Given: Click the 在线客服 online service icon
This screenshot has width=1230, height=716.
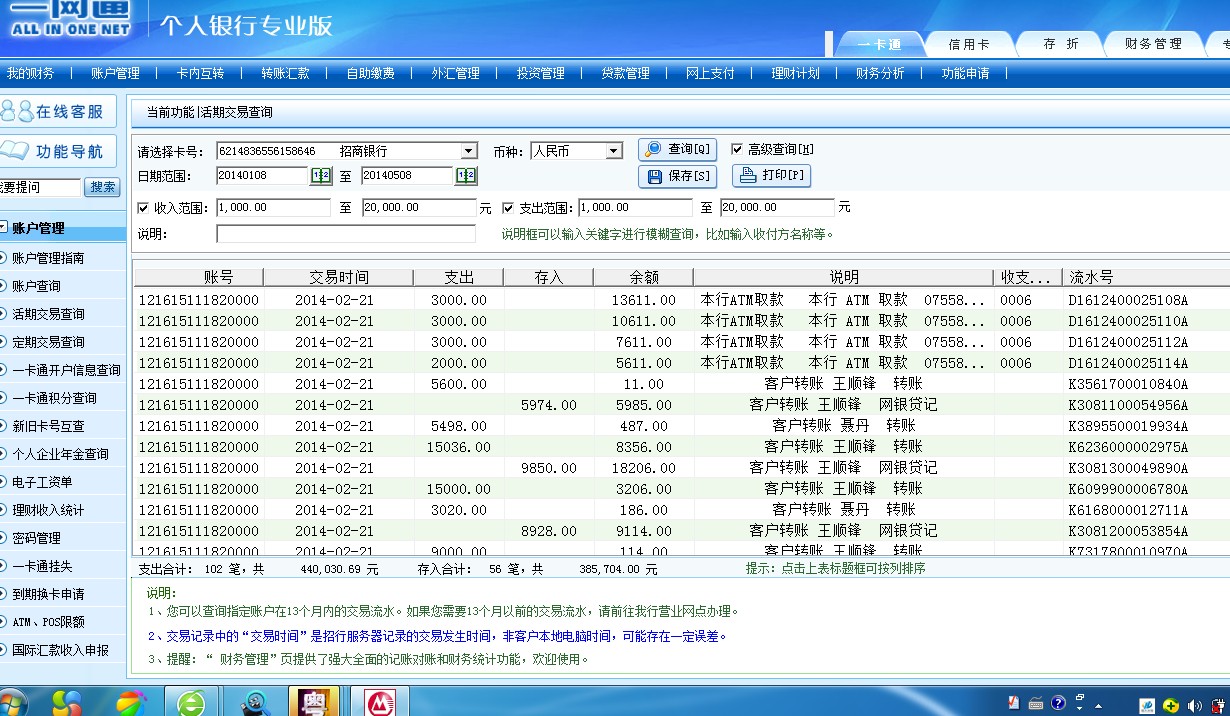Looking at the screenshot, I should (x=58, y=111).
